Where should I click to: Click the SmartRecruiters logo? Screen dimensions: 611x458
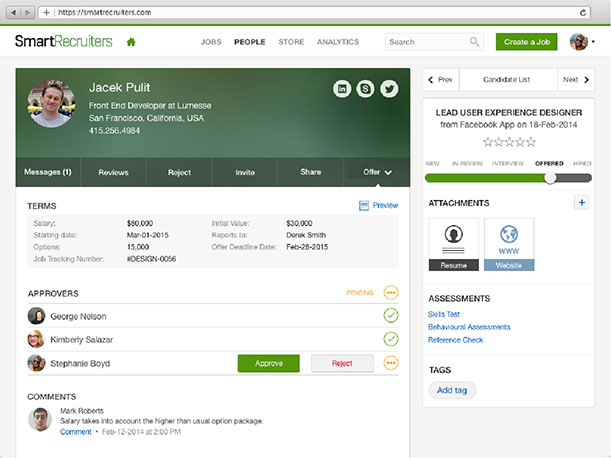tap(64, 41)
